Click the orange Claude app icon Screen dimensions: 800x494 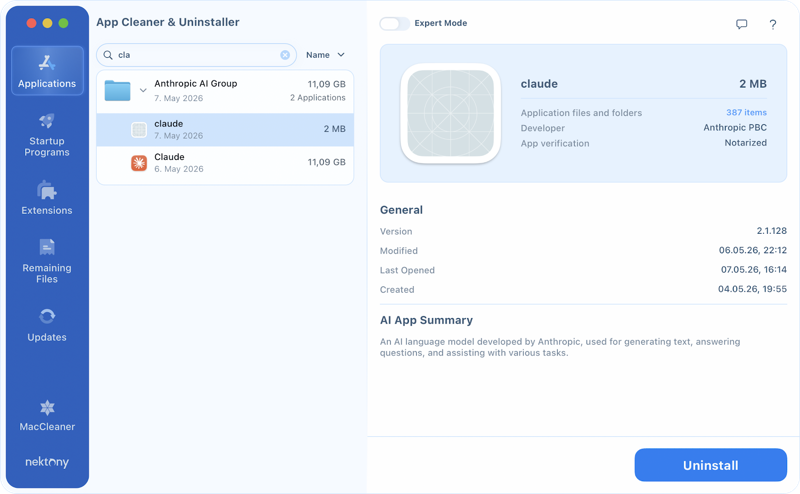pyautogui.click(x=139, y=163)
